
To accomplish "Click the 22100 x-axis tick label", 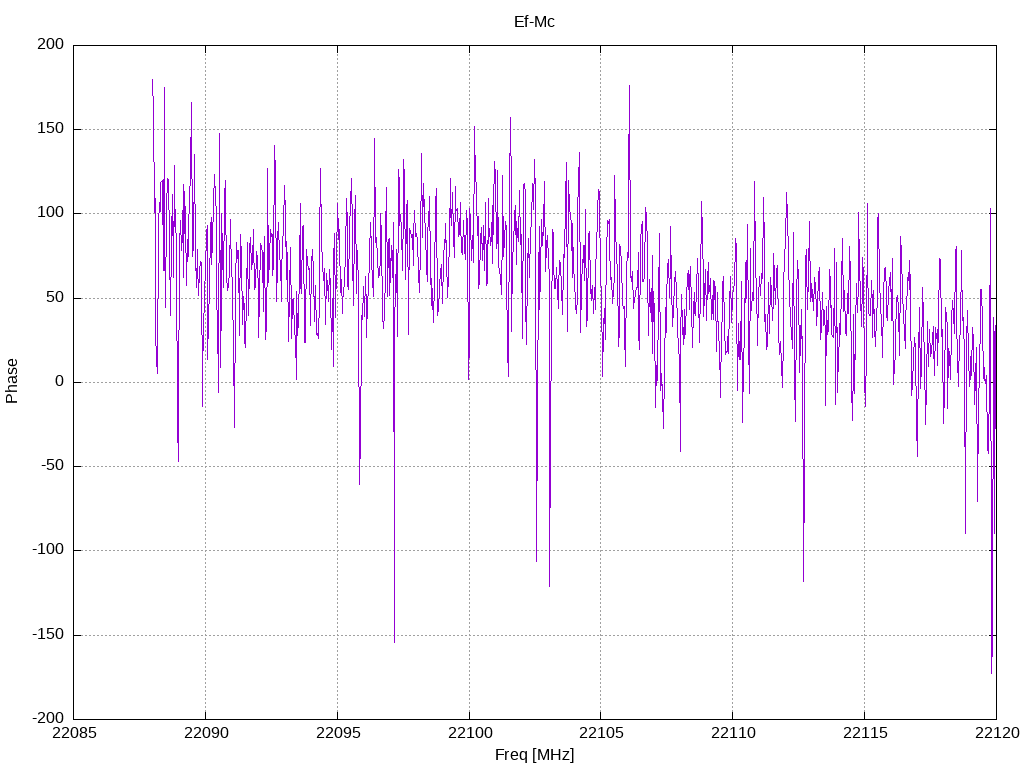I will point(469,733).
